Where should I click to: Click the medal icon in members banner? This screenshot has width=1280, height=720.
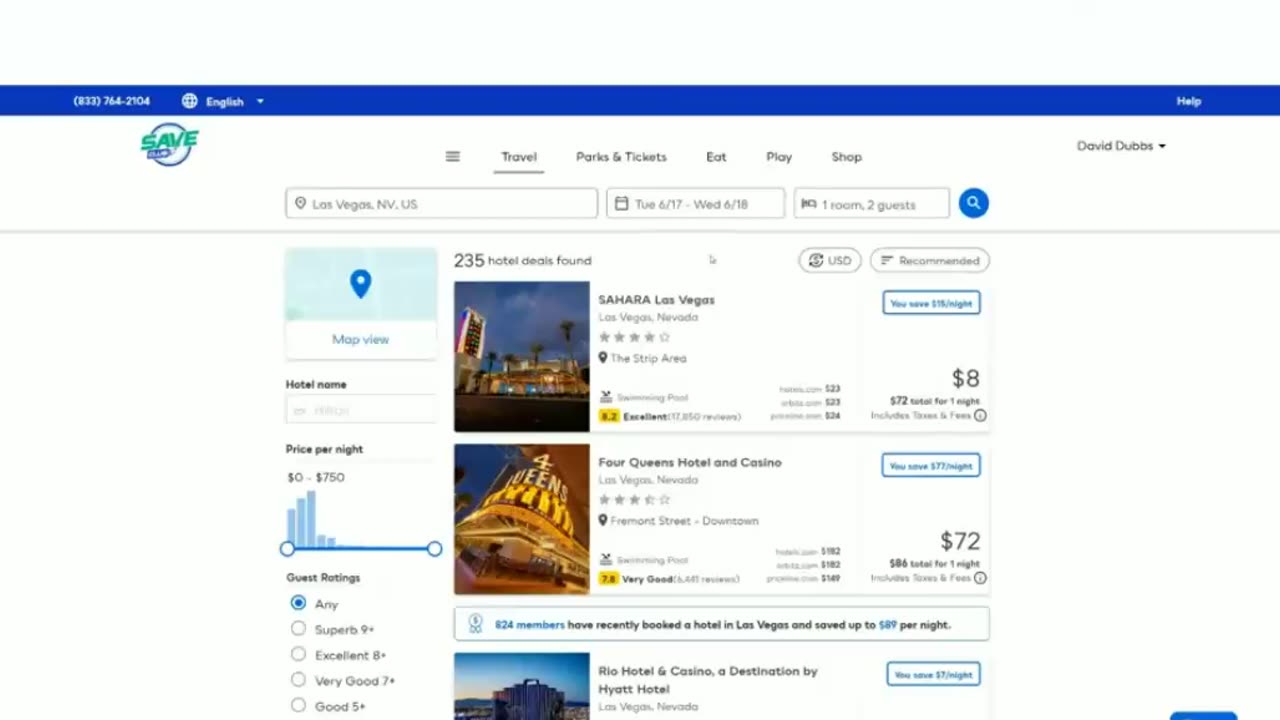tap(475, 623)
